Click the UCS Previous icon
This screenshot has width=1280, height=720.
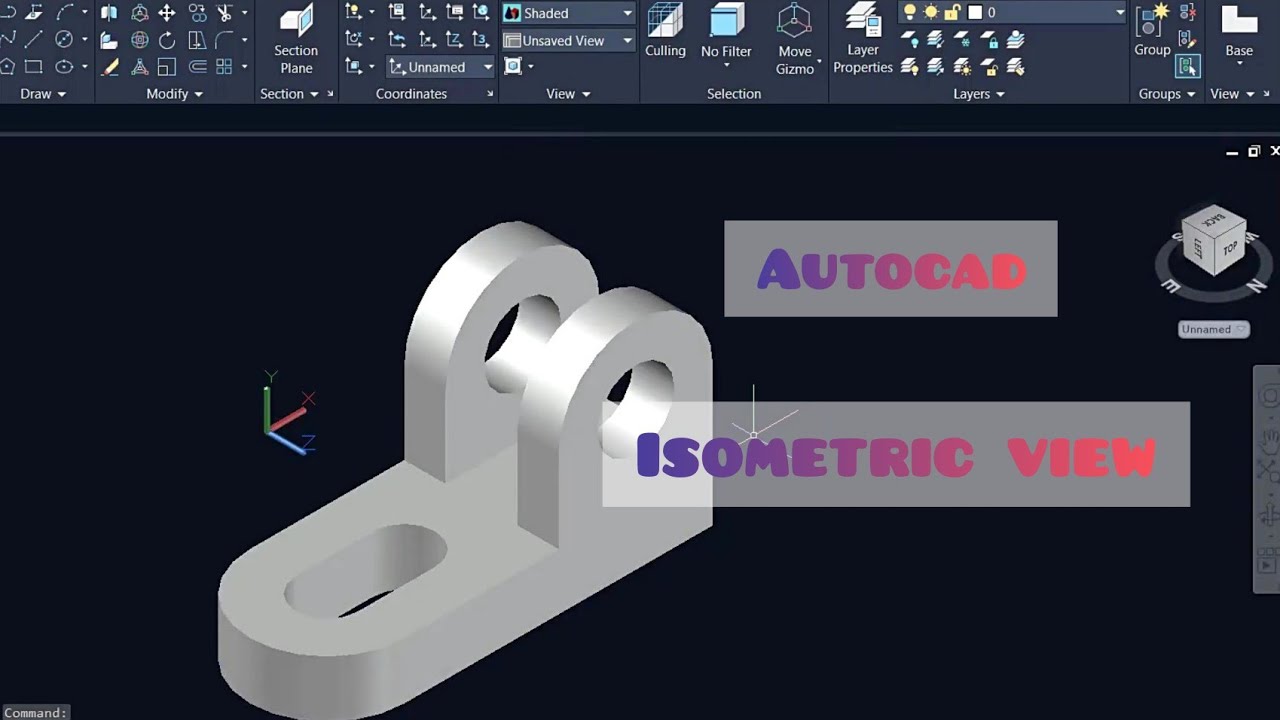[397, 40]
